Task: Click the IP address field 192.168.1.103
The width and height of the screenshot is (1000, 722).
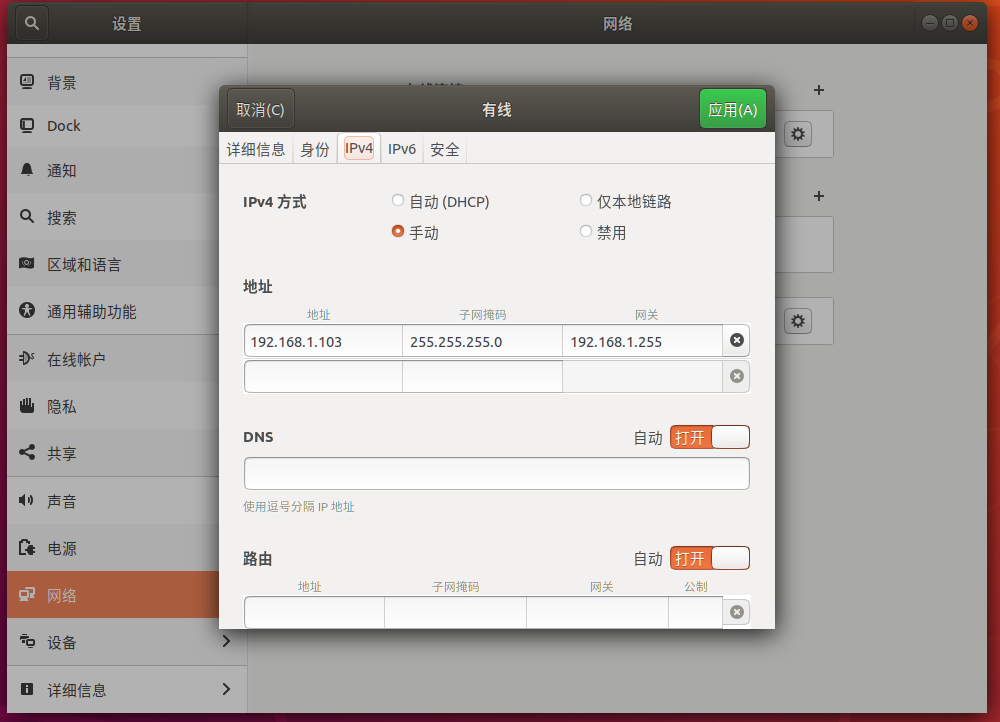Action: tap(323, 341)
